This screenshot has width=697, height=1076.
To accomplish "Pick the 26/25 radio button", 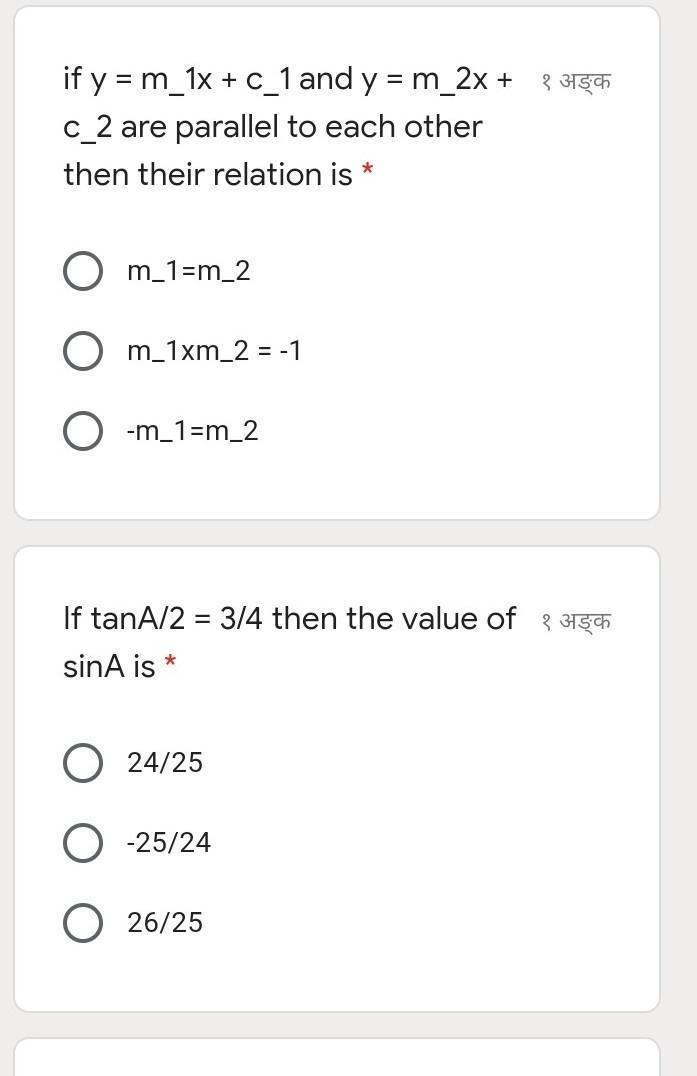I will [x=82, y=923].
